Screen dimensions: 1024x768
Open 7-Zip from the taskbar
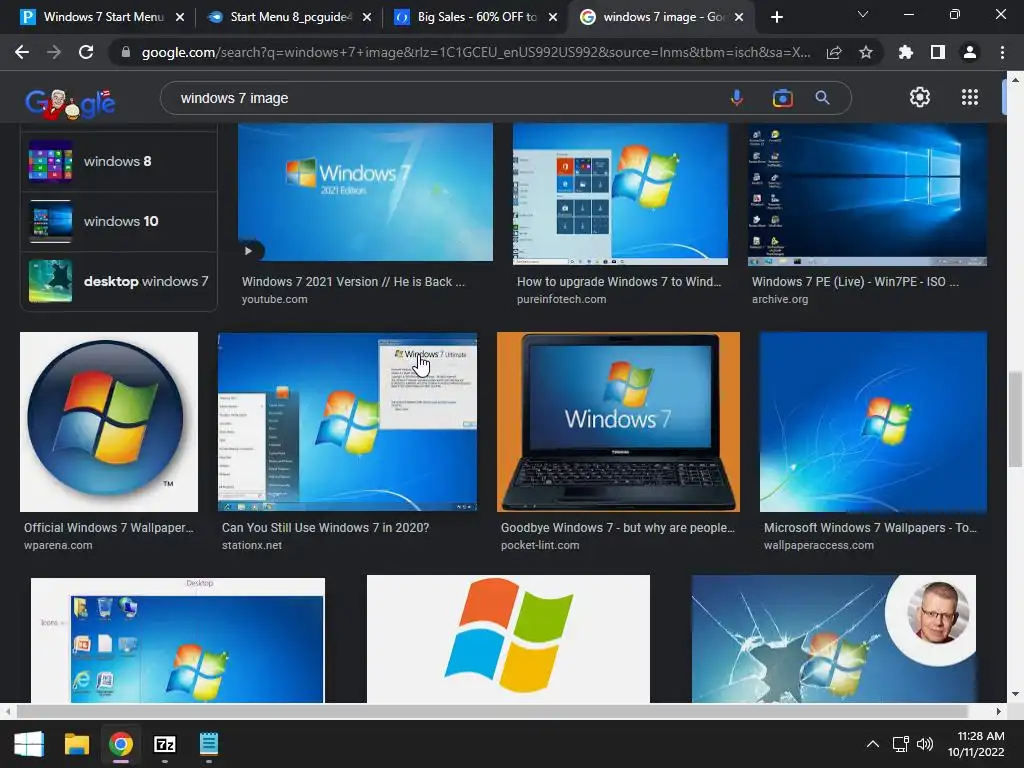[165, 744]
